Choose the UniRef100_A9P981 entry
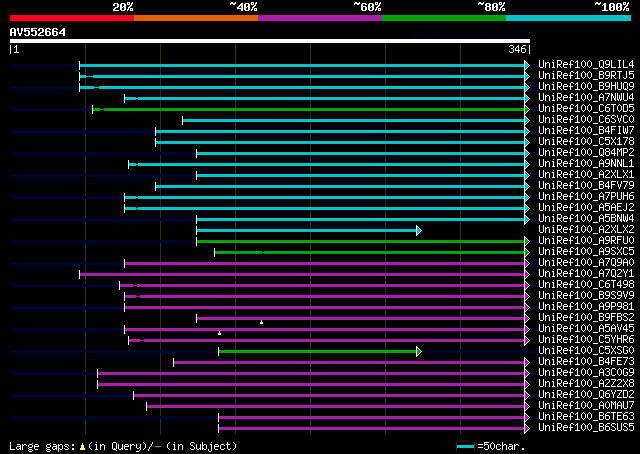 (x=586, y=307)
